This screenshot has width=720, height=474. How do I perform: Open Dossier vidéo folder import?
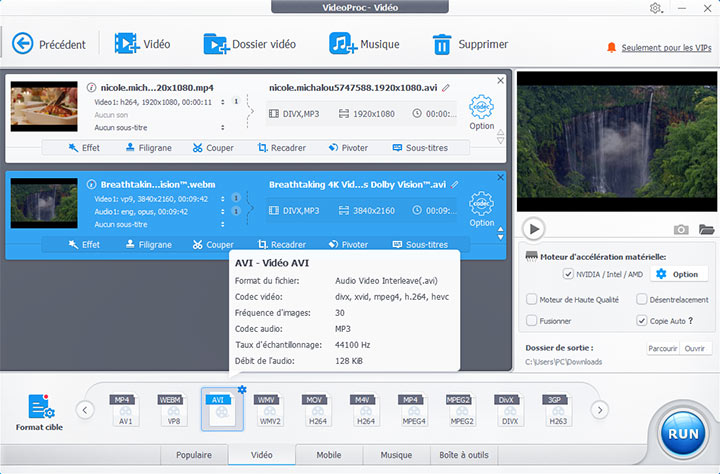215,44
